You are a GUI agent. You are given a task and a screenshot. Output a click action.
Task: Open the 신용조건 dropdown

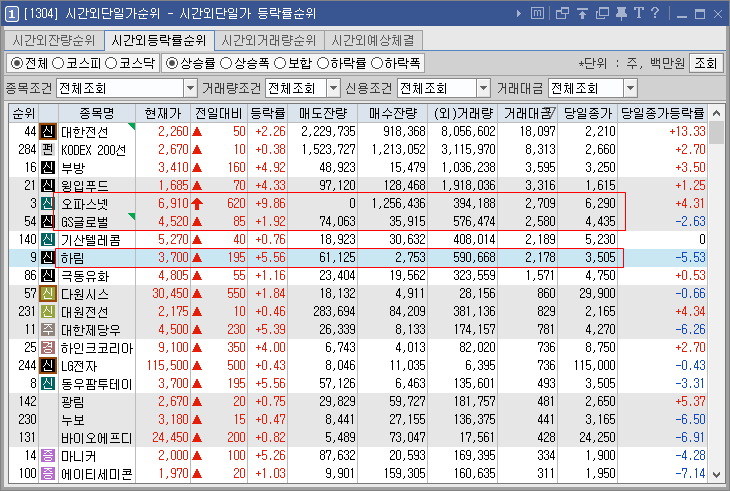(484, 88)
